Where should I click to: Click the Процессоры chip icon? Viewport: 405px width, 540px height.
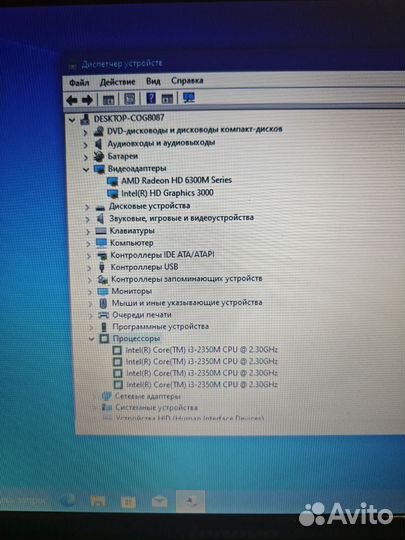104,339
